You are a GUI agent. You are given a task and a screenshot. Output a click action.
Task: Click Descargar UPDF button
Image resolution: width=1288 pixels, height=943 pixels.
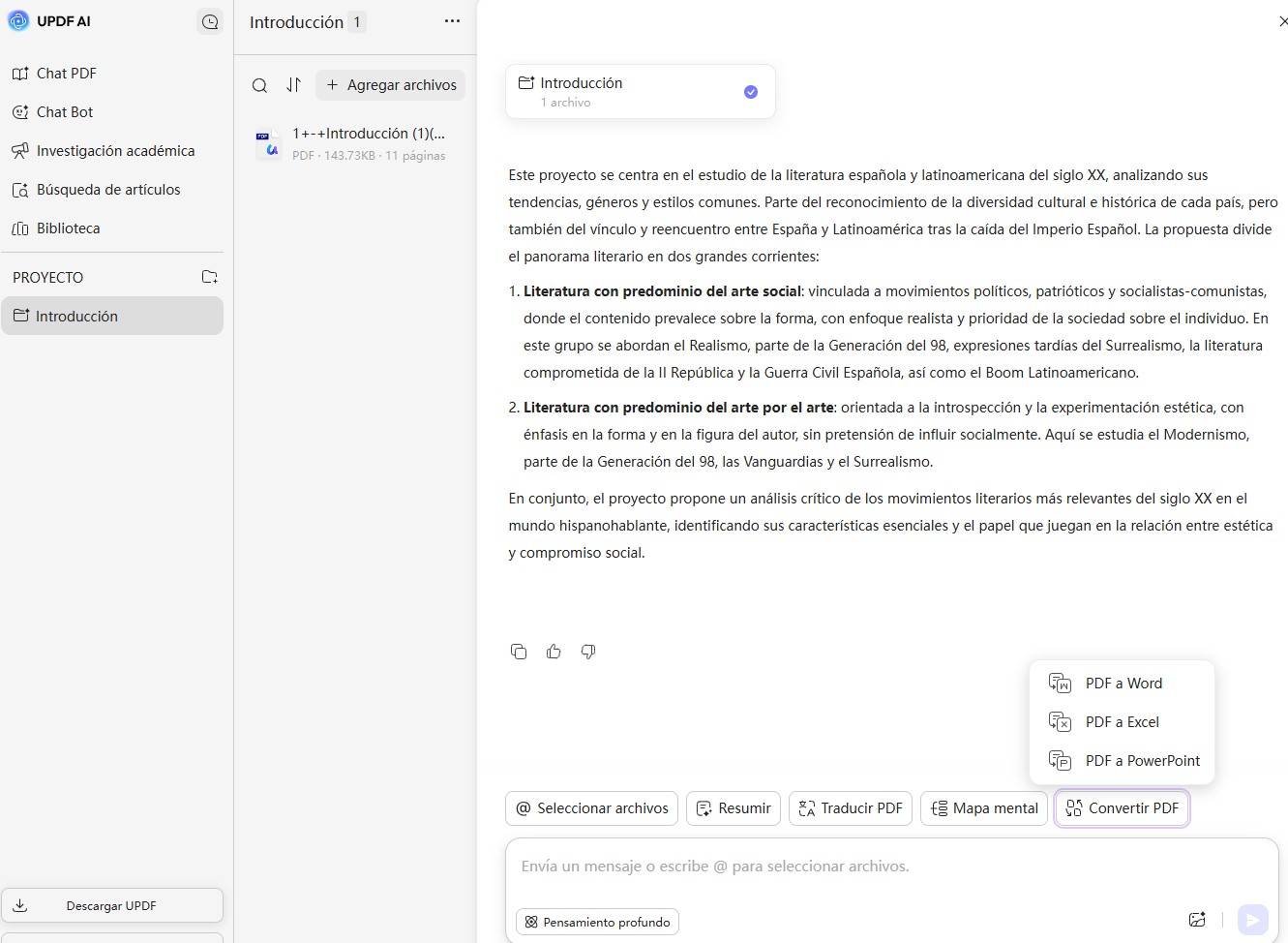point(112,906)
